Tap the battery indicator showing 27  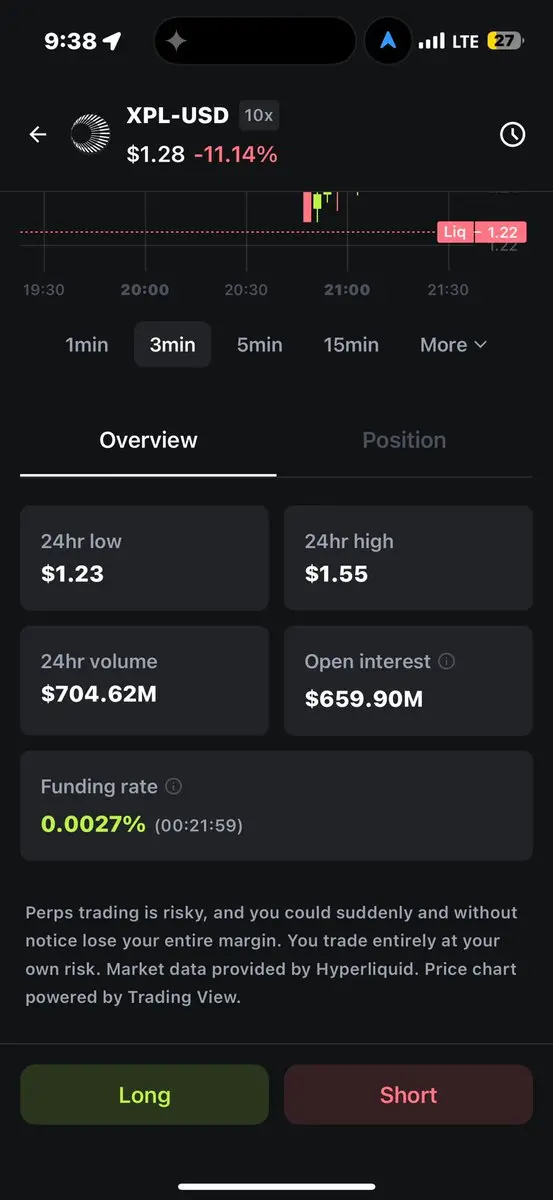tap(506, 41)
